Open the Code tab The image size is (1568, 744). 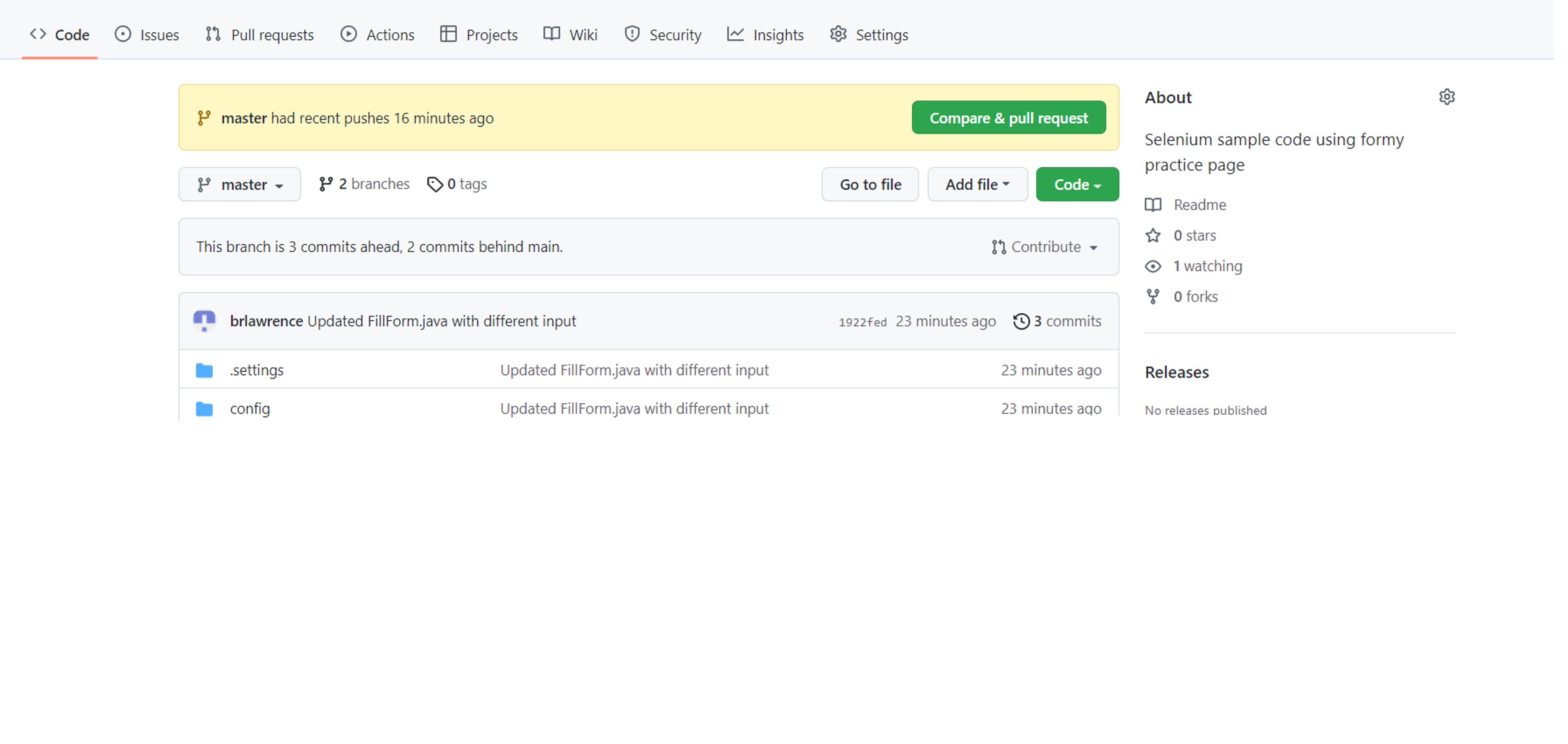tap(60, 35)
